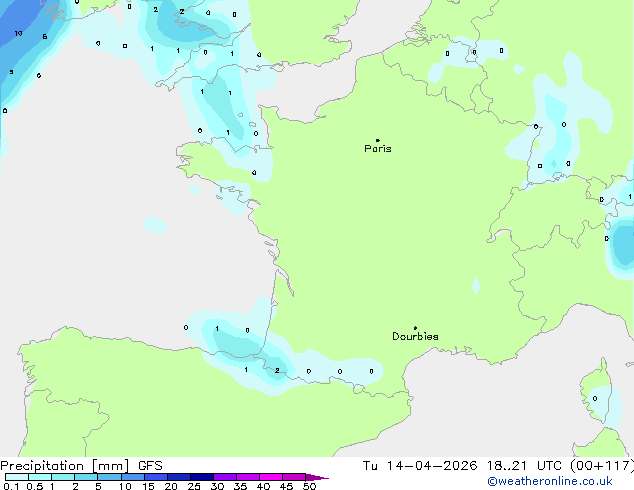Select the legend swatch between 15 and 20

(156, 477)
